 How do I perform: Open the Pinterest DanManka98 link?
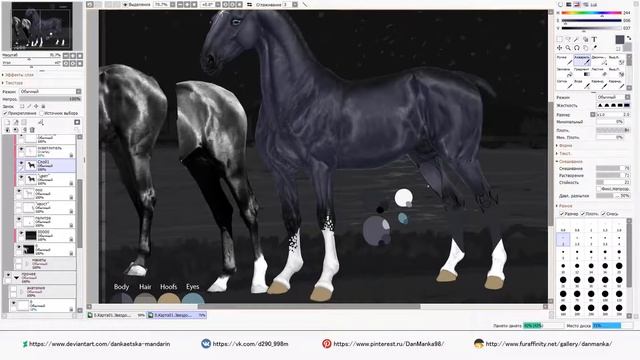click(388, 344)
